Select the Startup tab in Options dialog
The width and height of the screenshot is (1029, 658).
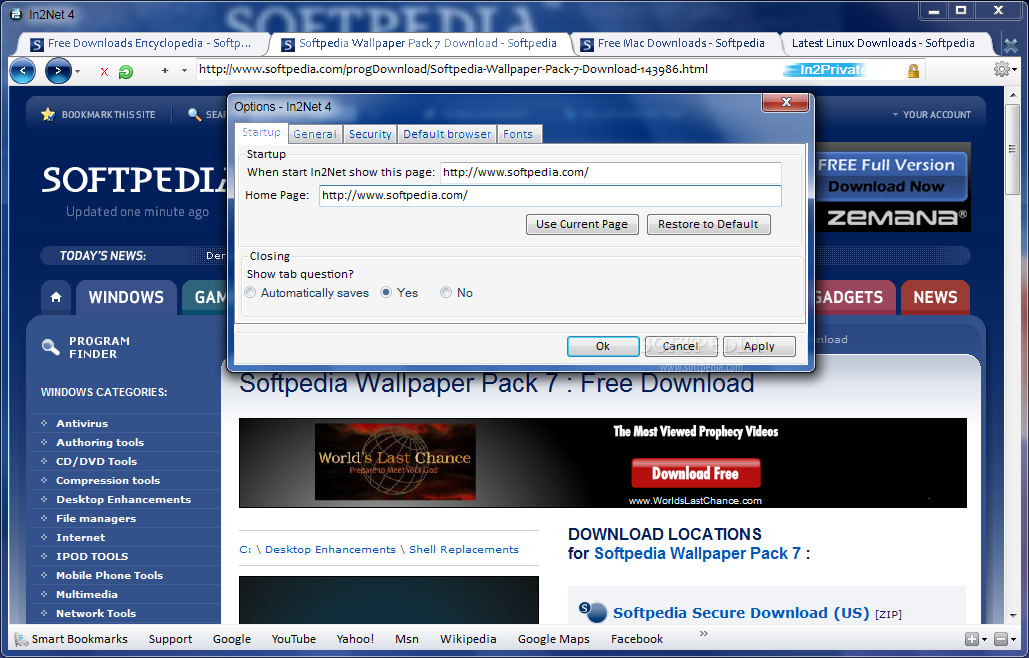pos(261,133)
